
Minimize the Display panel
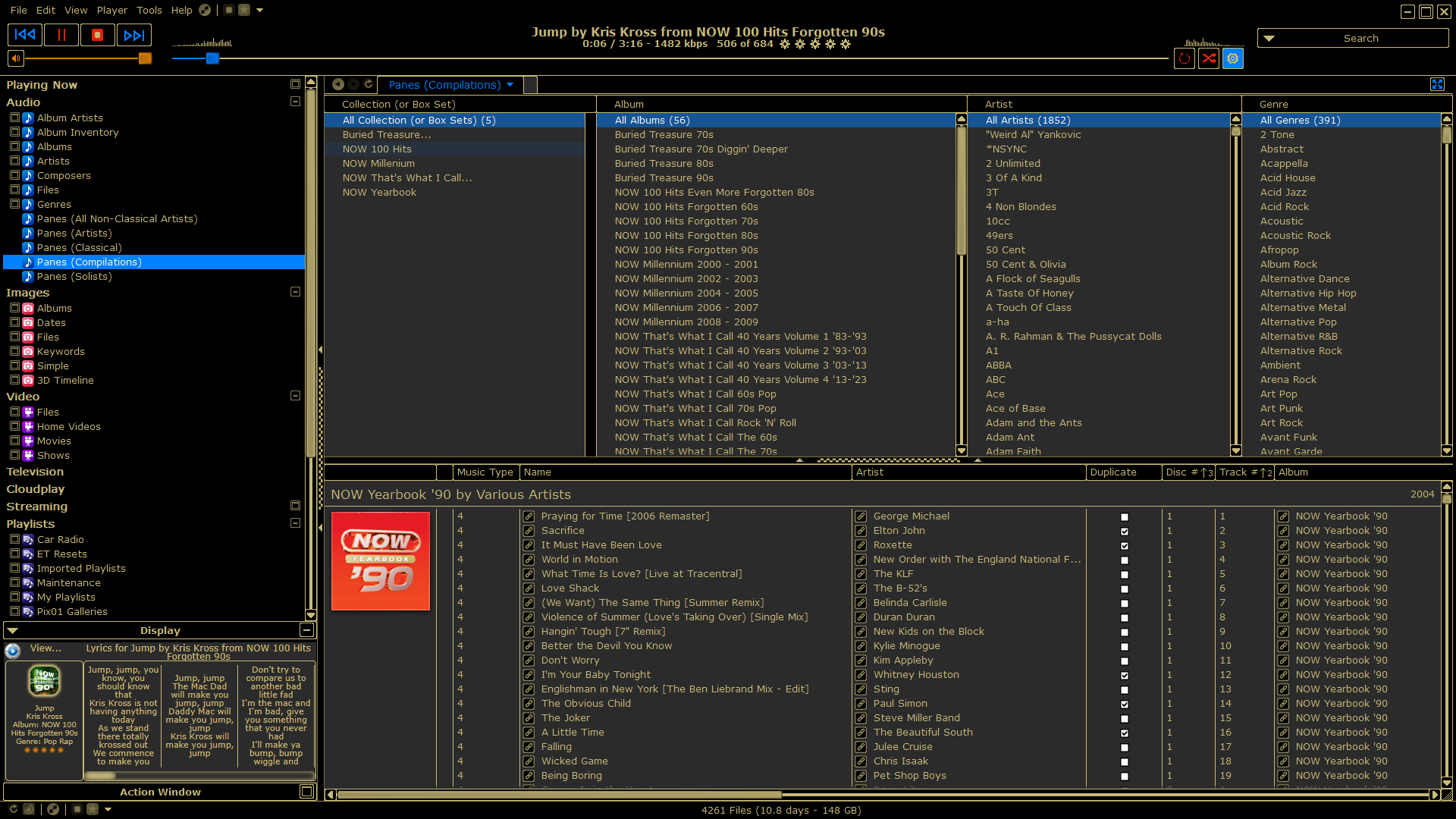click(306, 630)
